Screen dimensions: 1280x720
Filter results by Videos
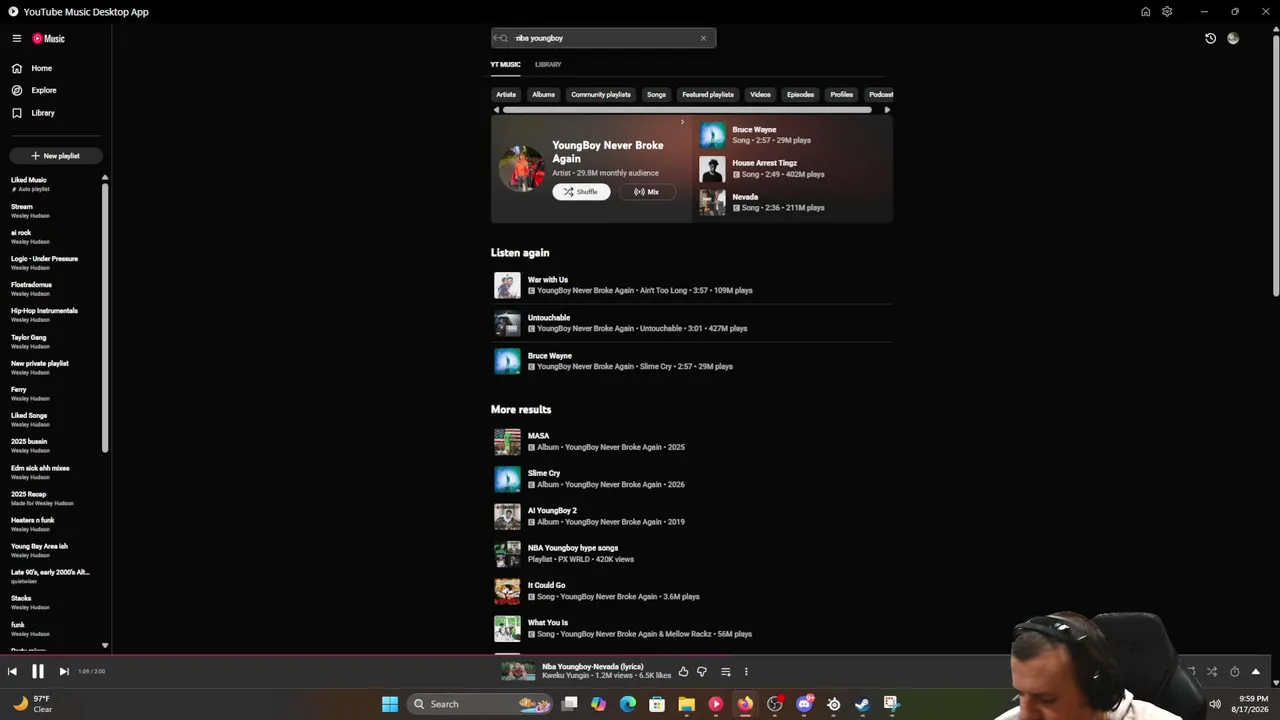coord(760,95)
